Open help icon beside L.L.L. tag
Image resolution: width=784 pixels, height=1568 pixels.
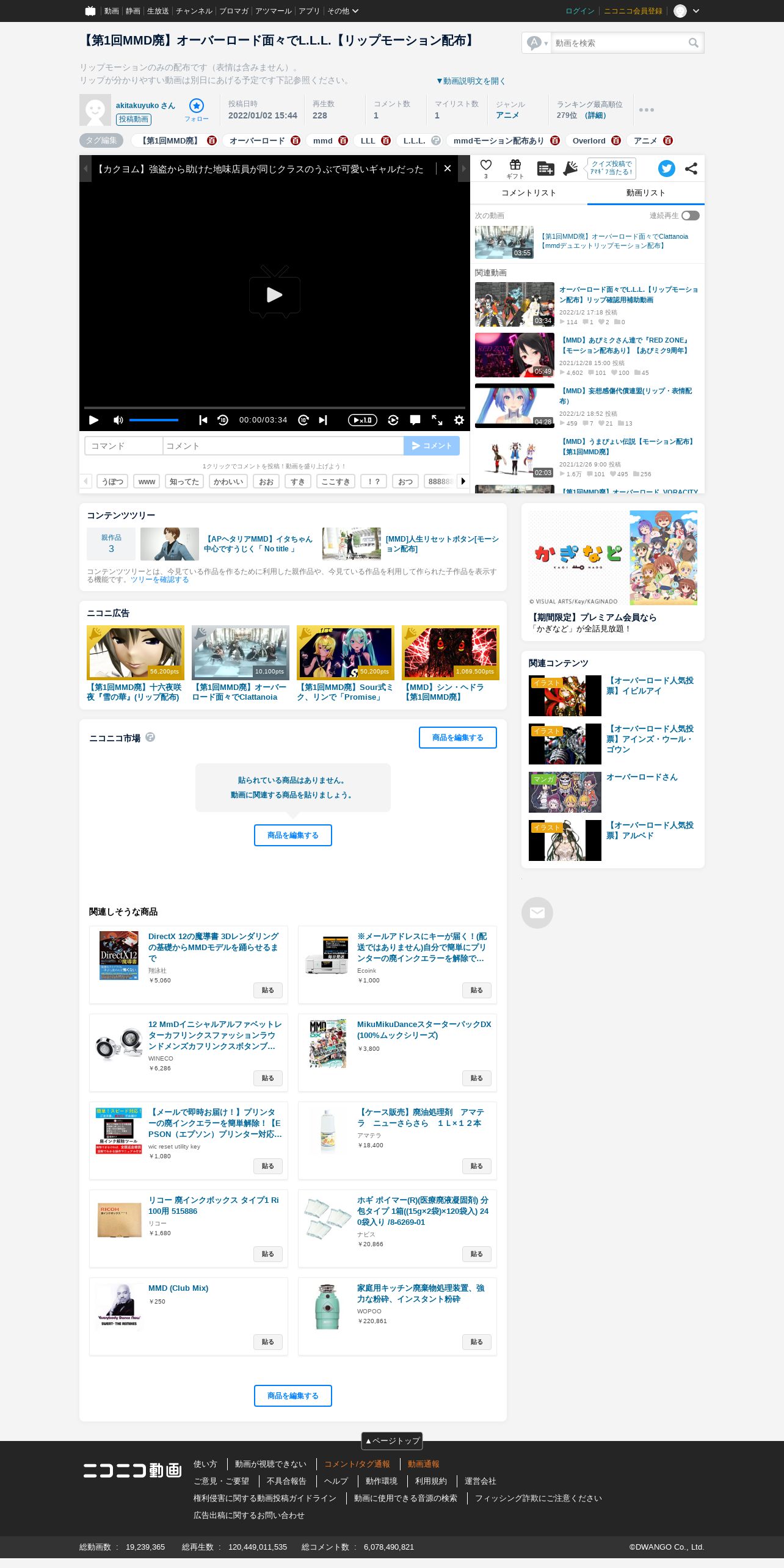coord(436,140)
